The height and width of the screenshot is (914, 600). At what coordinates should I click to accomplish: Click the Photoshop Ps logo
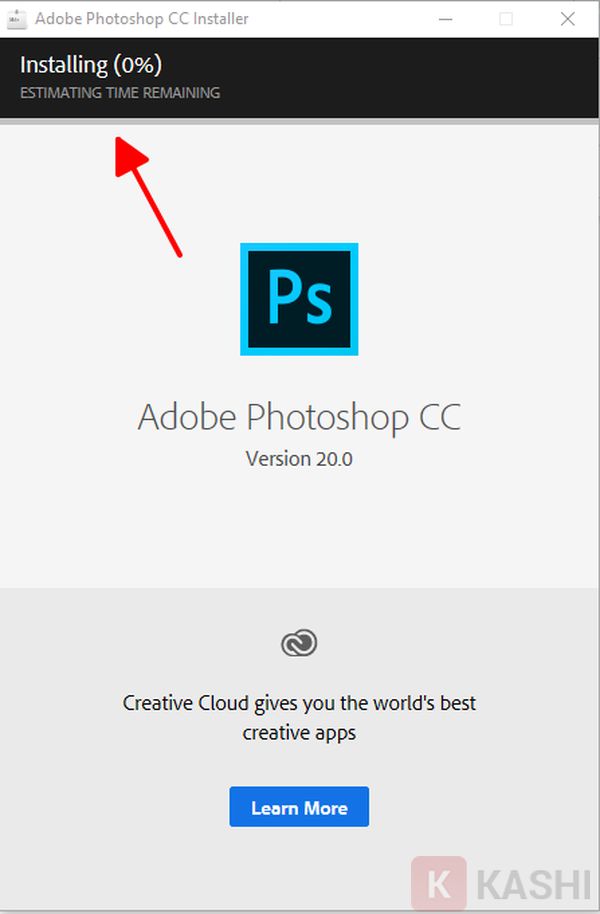pos(299,298)
